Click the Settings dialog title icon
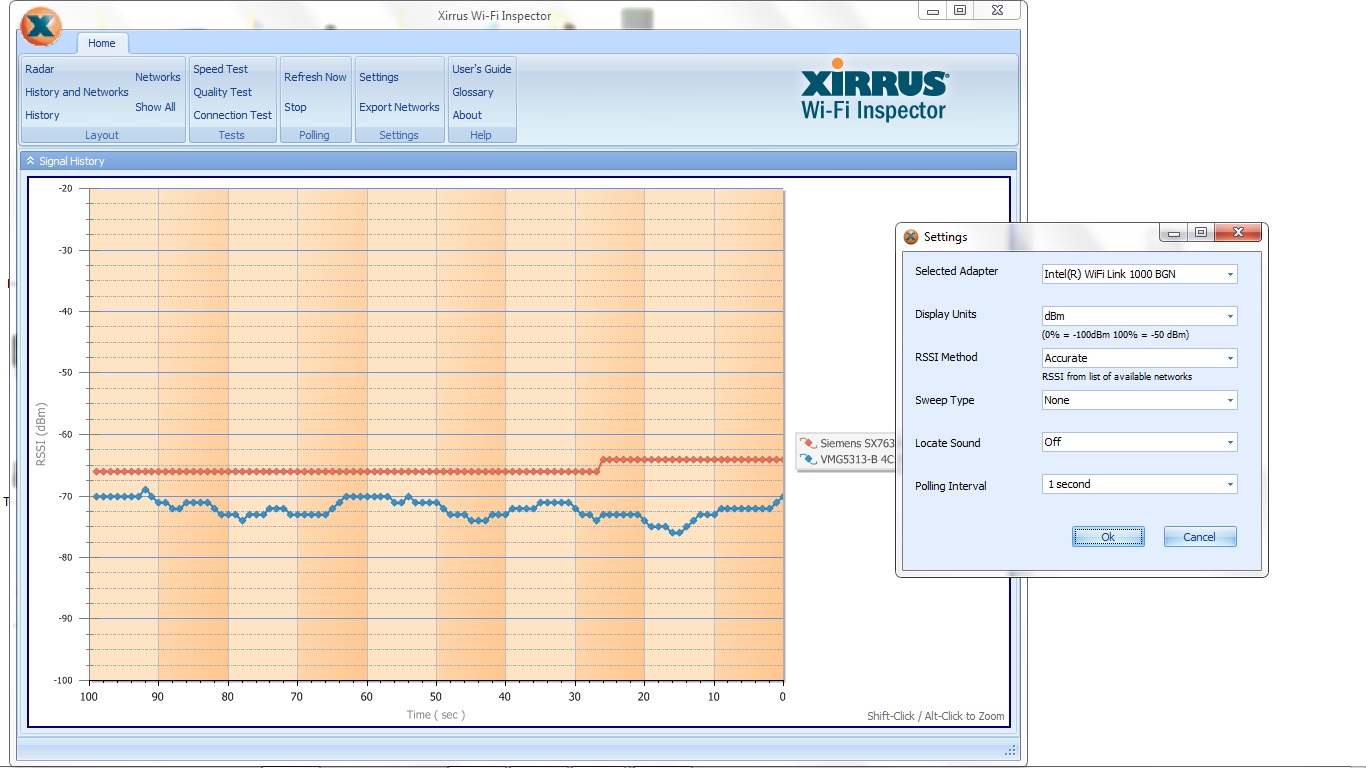The width and height of the screenshot is (1366, 768). pos(911,237)
